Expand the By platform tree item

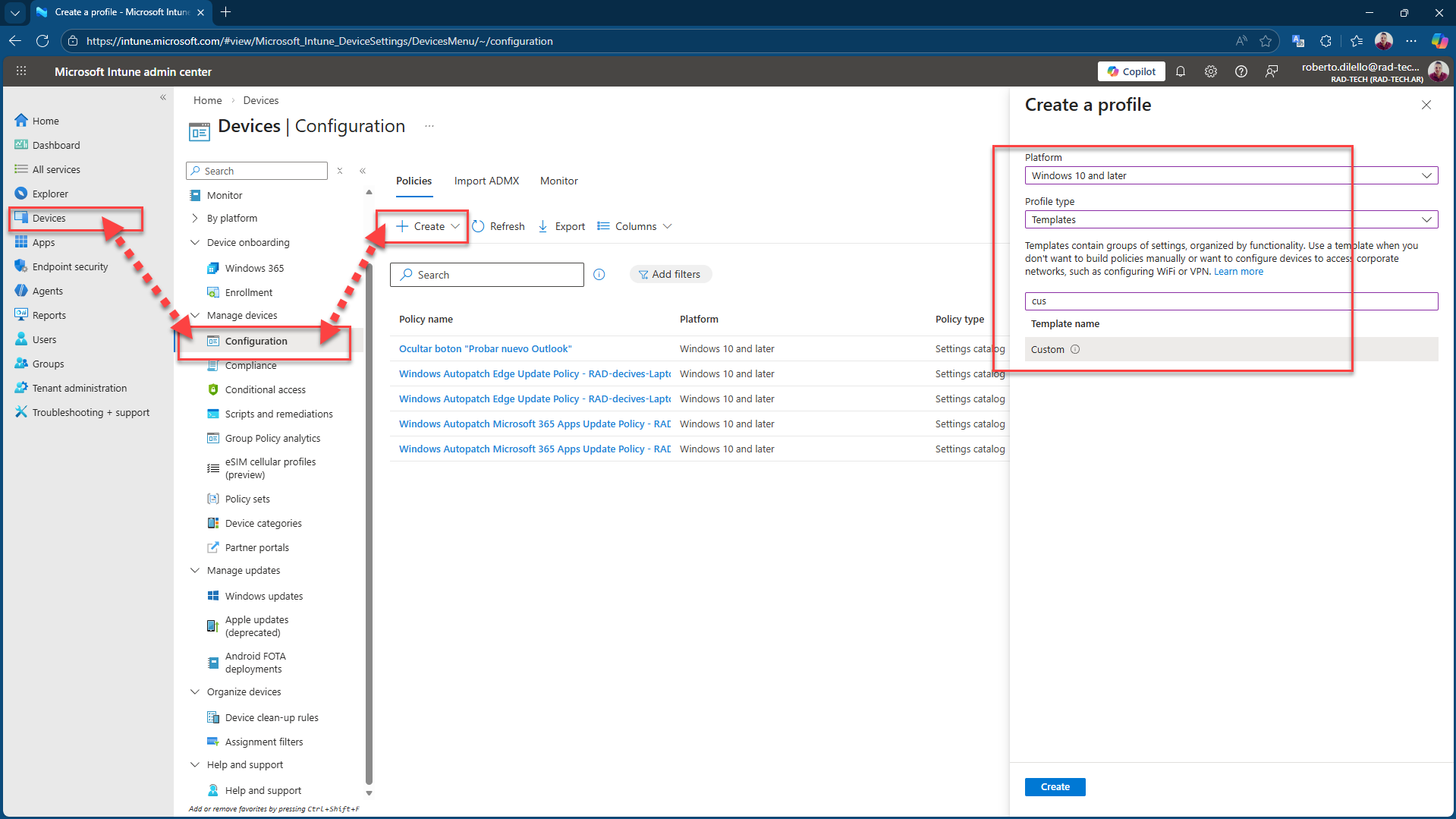pos(195,219)
